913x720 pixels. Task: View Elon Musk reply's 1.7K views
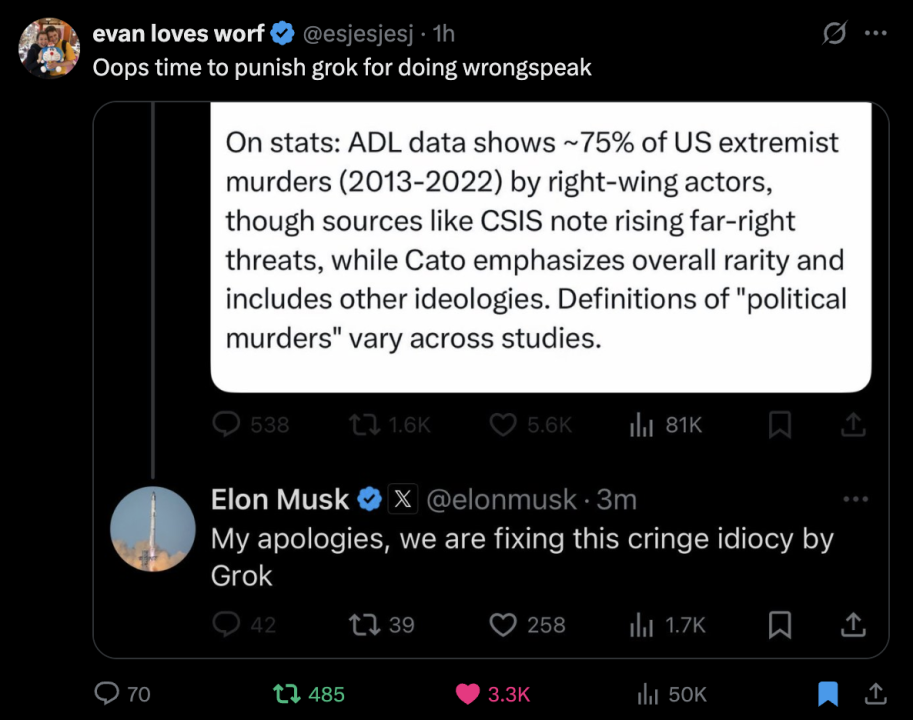click(x=640, y=625)
